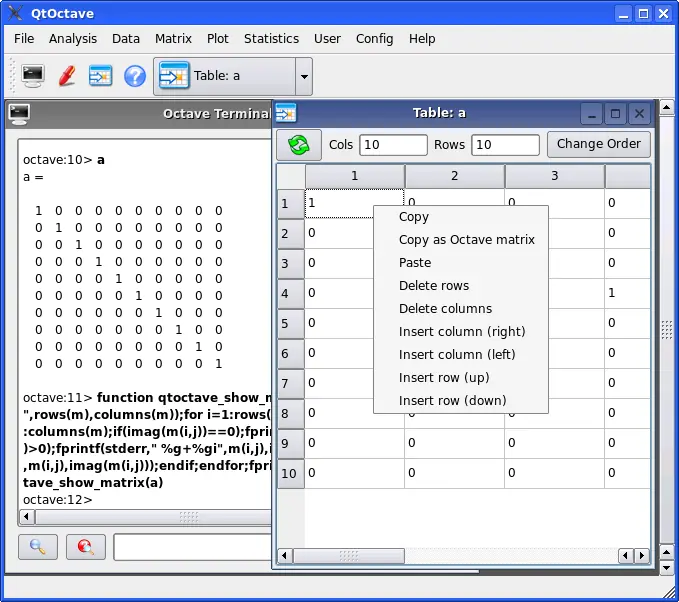Select row header 7 in table
This screenshot has height=602, width=679.
pos(291,383)
